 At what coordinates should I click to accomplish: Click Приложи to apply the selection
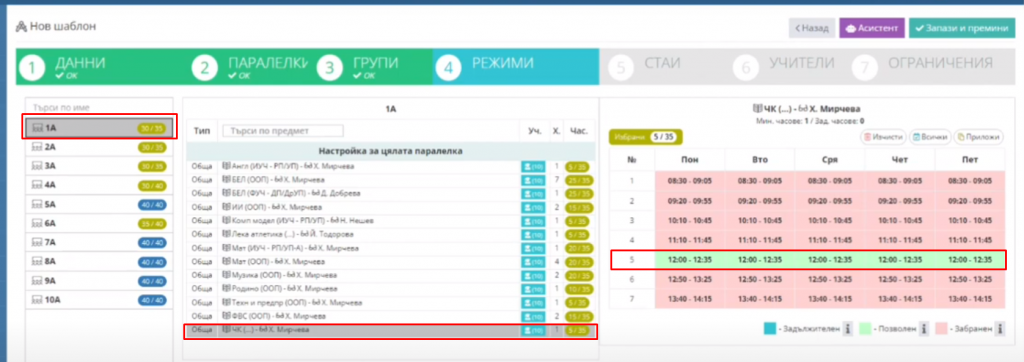point(979,137)
